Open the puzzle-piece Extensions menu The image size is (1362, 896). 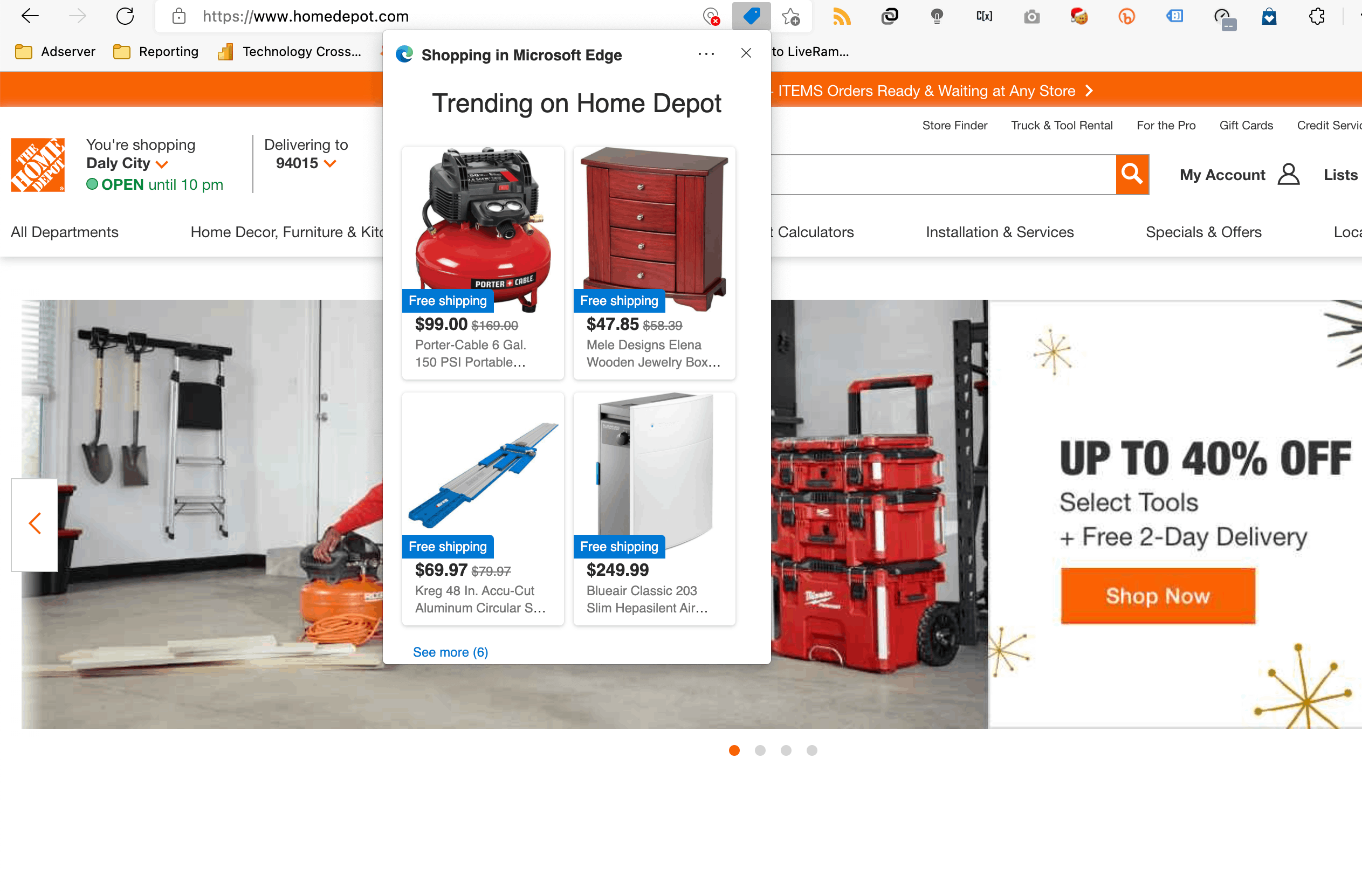[x=1316, y=16]
